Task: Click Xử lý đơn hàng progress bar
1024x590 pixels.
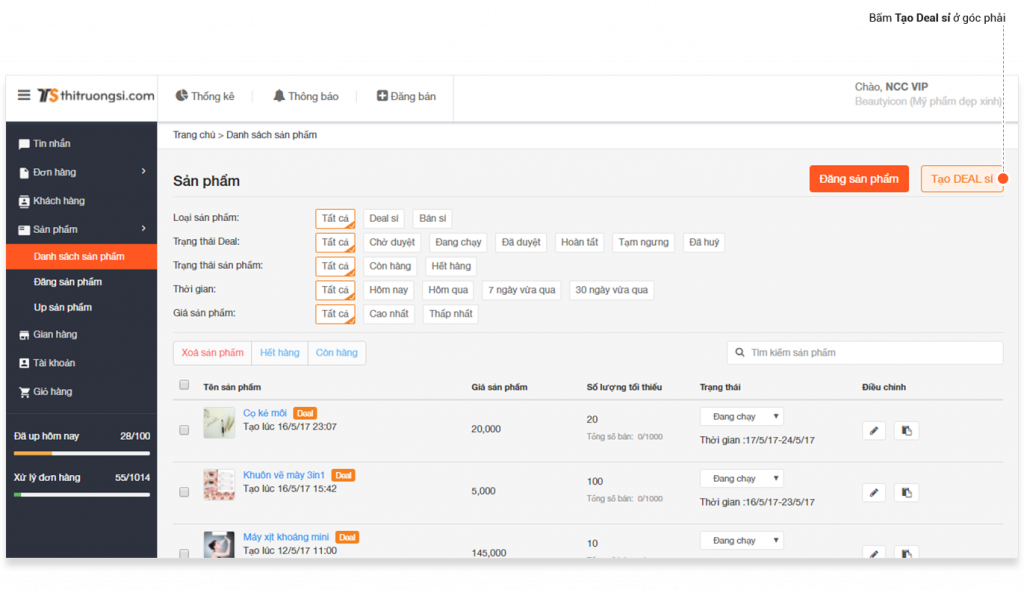Action: (82, 495)
